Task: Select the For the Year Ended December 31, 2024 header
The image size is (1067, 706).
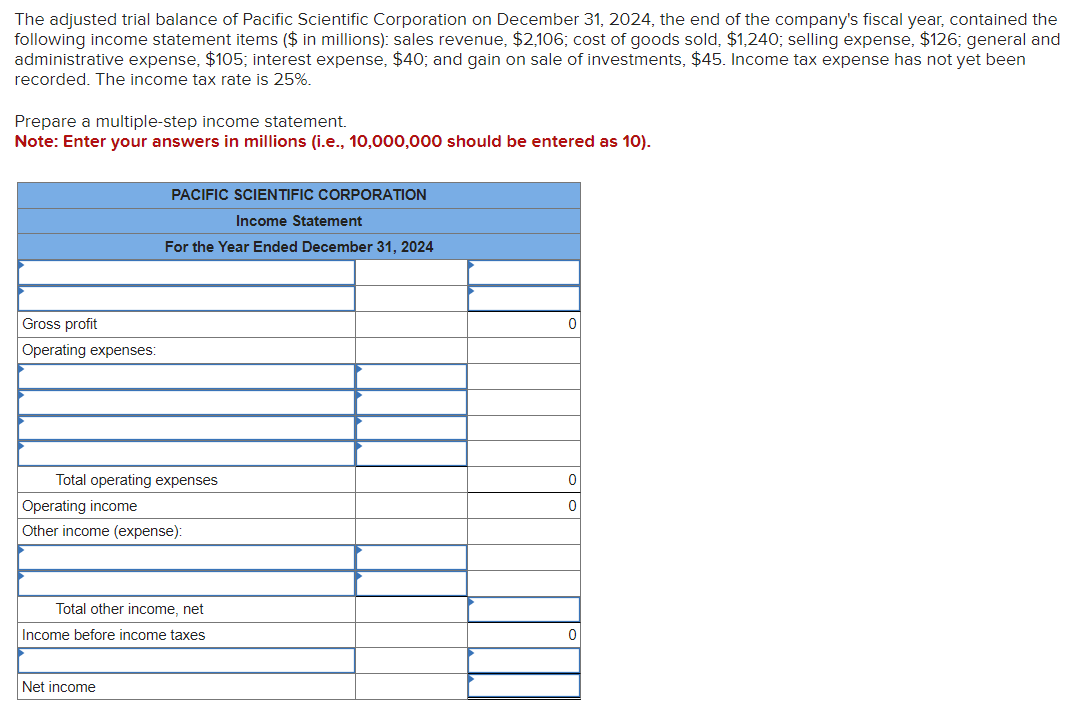Action: click(x=299, y=247)
